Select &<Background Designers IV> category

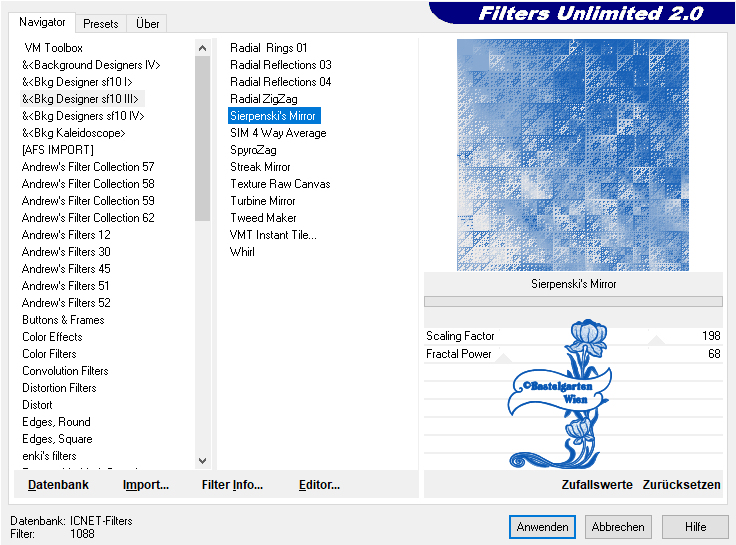coord(91,65)
